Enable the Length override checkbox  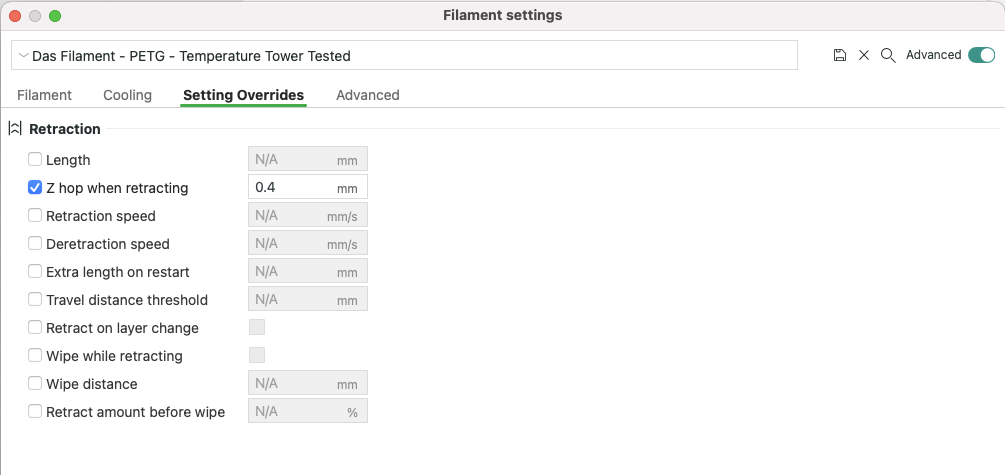(x=35, y=159)
